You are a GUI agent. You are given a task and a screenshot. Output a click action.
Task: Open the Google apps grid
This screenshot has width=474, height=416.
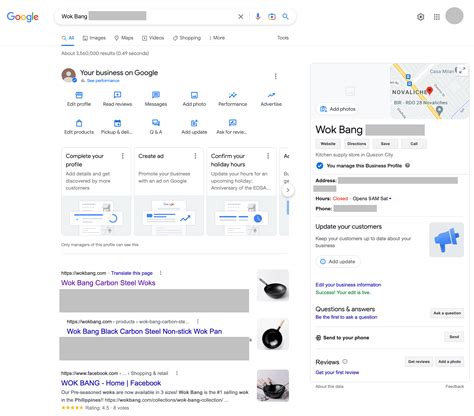tap(437, 17)
